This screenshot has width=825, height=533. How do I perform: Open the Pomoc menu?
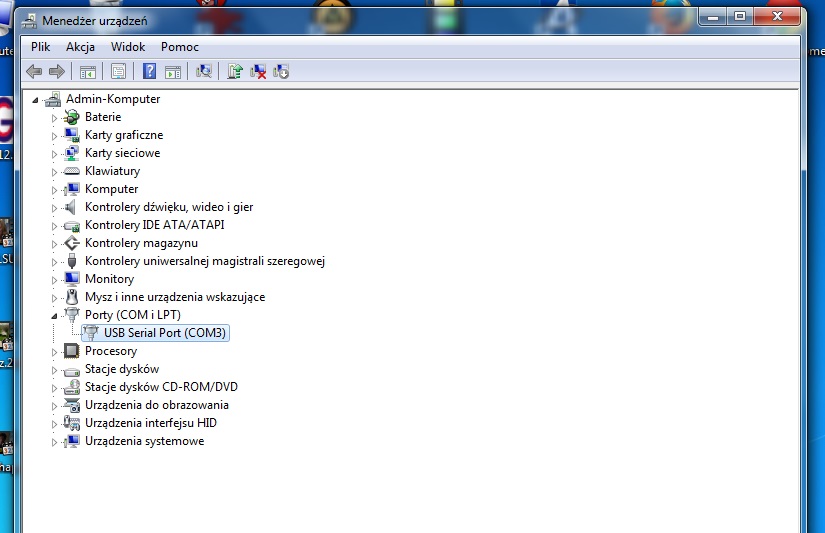[x=180, y=47]
